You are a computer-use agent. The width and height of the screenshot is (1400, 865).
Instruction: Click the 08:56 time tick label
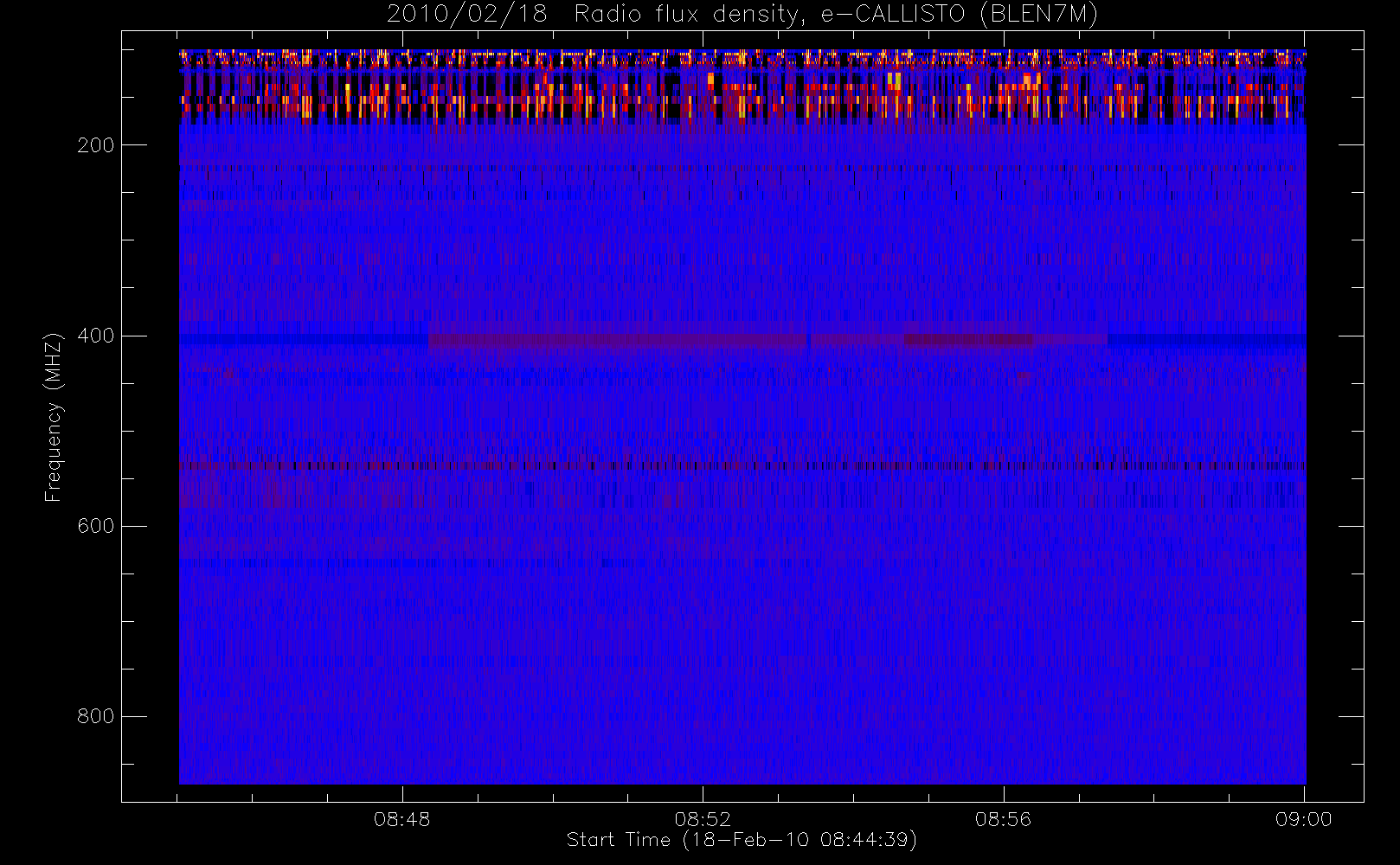pos(1004,819)
